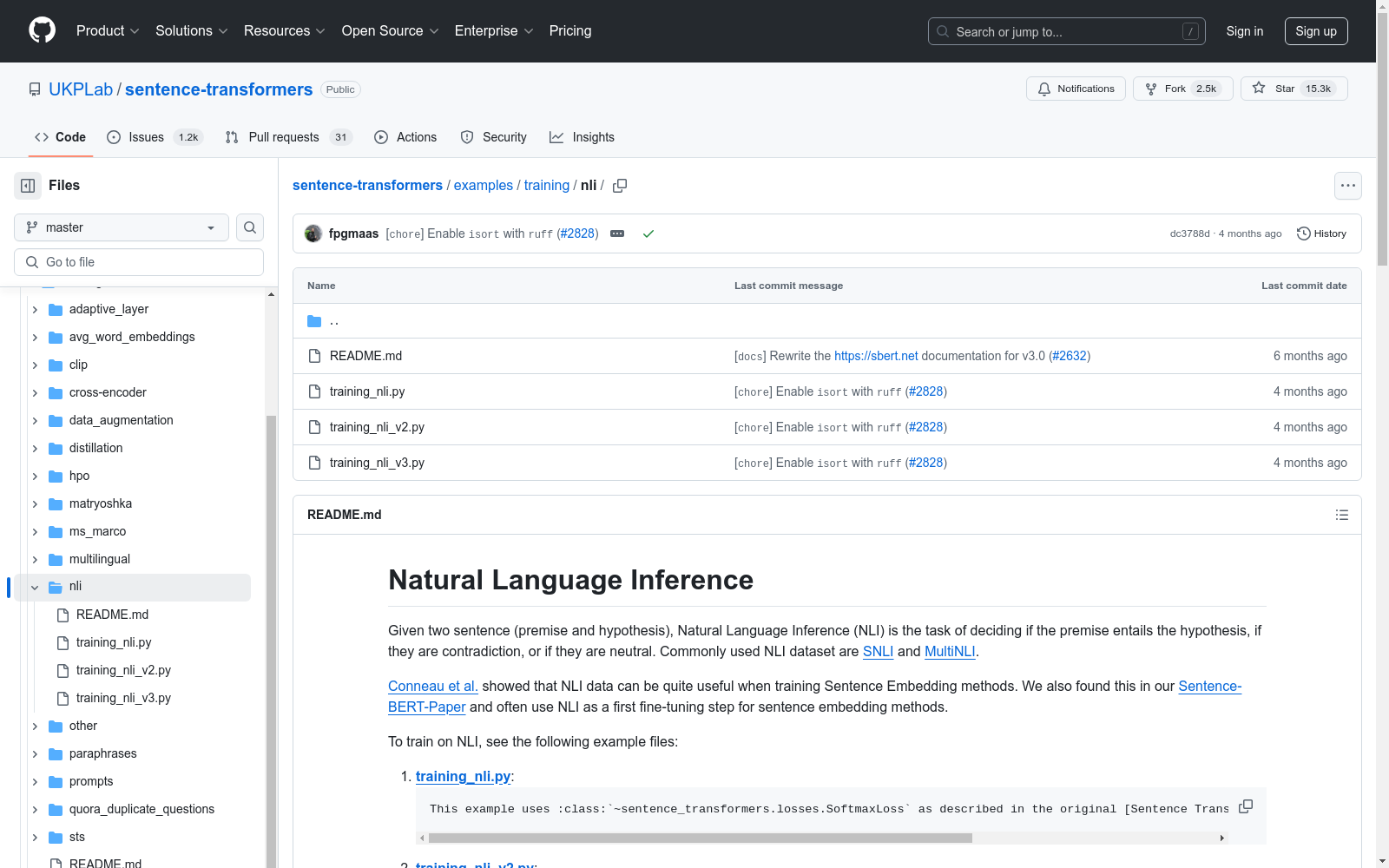Open pull request #2632 link

[1070, 356]
